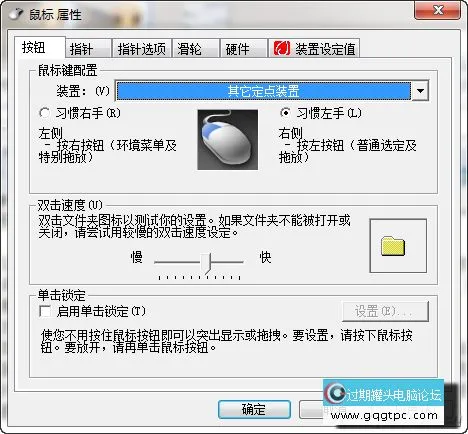Switch to the 指针 tab
The height and width of the screenshot is (434, 468).
(88, 49)
